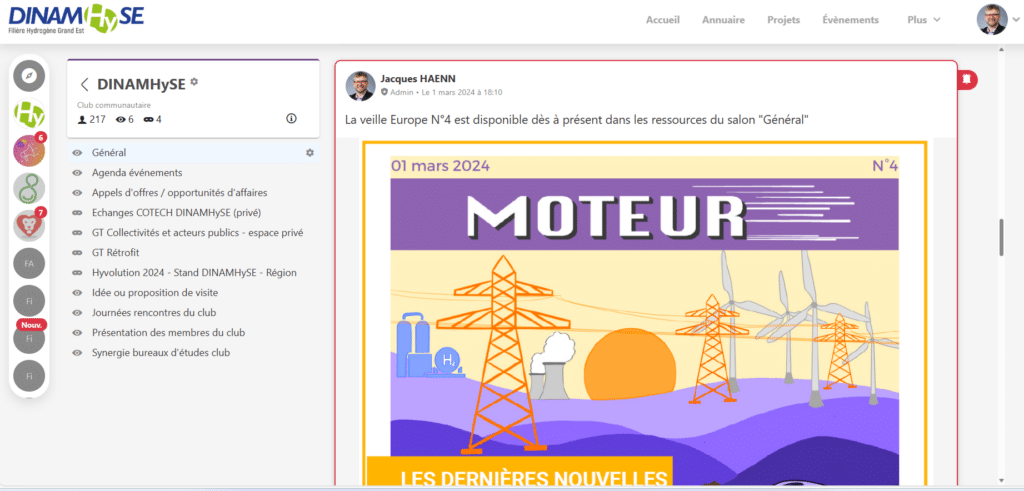Click the back chevron beside DINAMHySE title
The image size is (1024, 491).
(x=84, y=84)
